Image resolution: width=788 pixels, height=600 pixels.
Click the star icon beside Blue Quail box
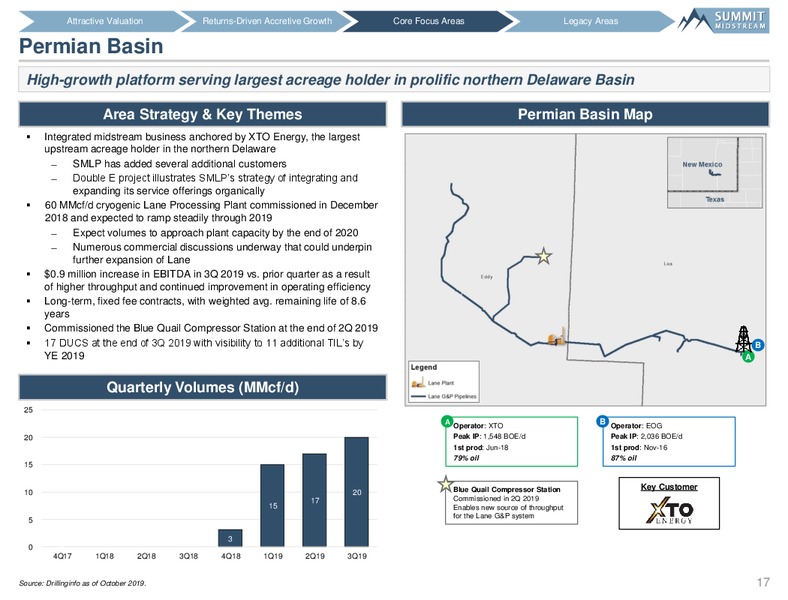tap(445, 484)
